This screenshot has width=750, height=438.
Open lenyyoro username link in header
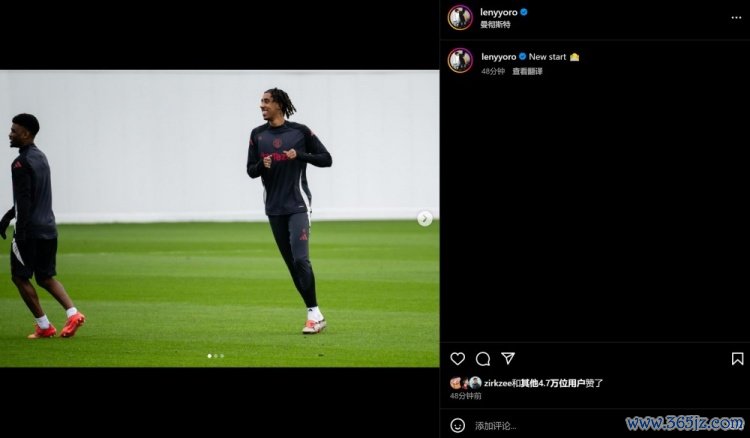(498, 12)
